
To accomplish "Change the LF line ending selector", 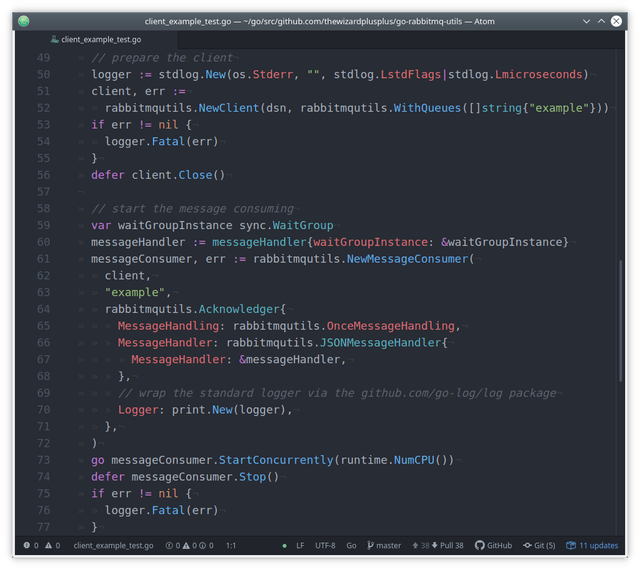I will click(300, 546).
